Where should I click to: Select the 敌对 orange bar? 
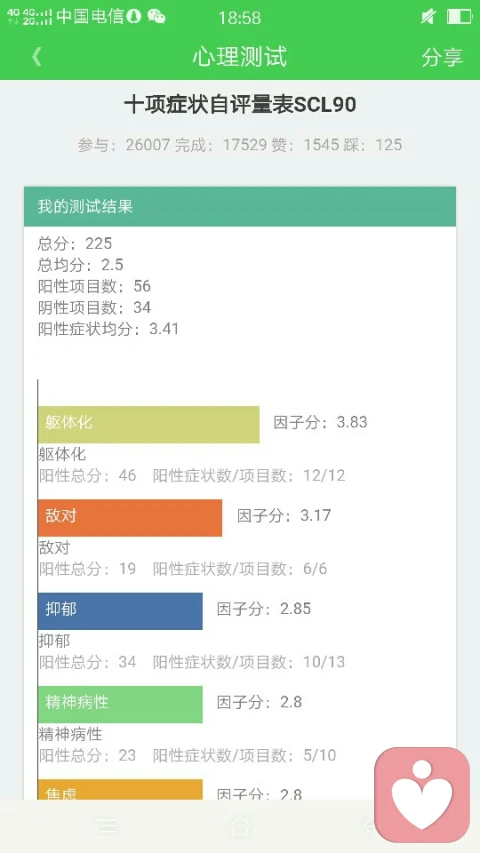click(130, 517)
